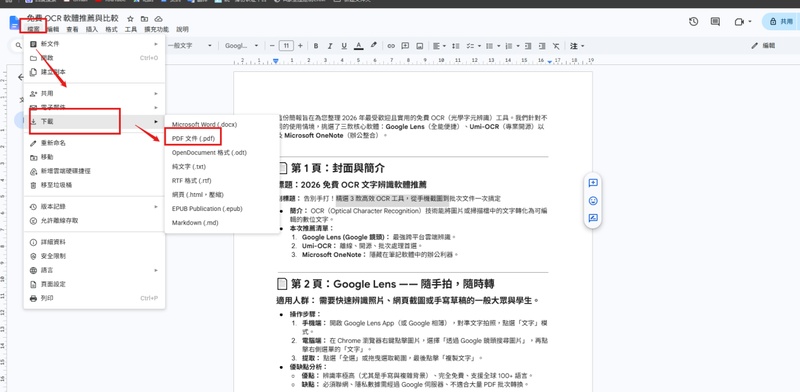Image resolution: width=800 pixels, height=392 pixels.
Task: Open the comments panel icon in header
Action: coord(715,21)
